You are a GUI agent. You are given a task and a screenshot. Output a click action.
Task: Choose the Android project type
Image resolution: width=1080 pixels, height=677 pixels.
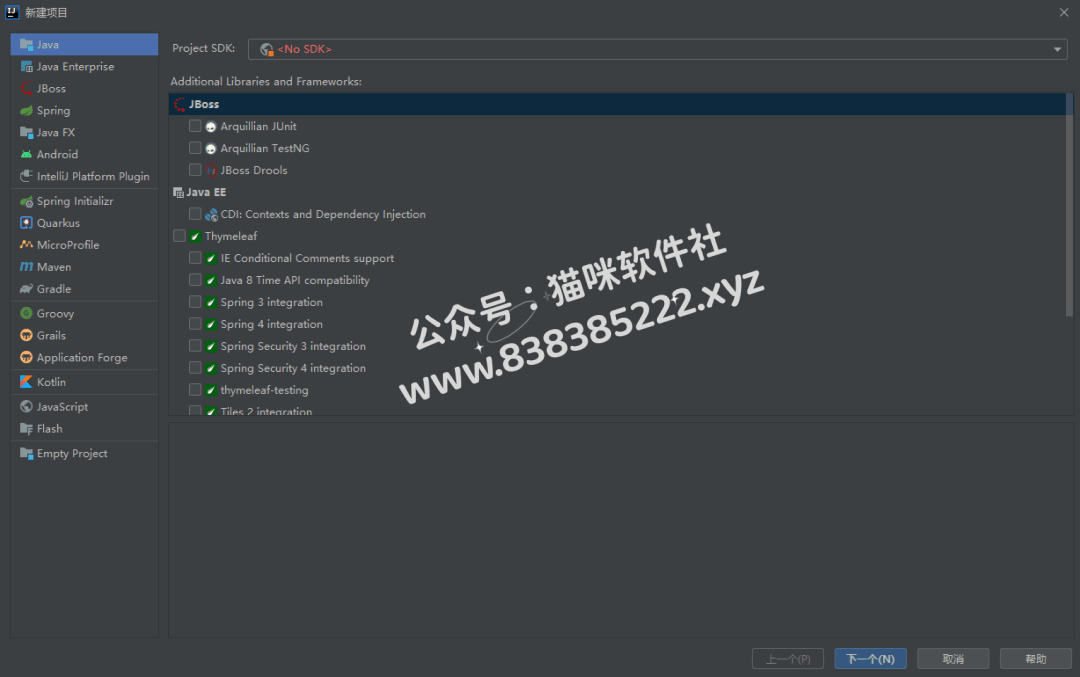[84, 154]
